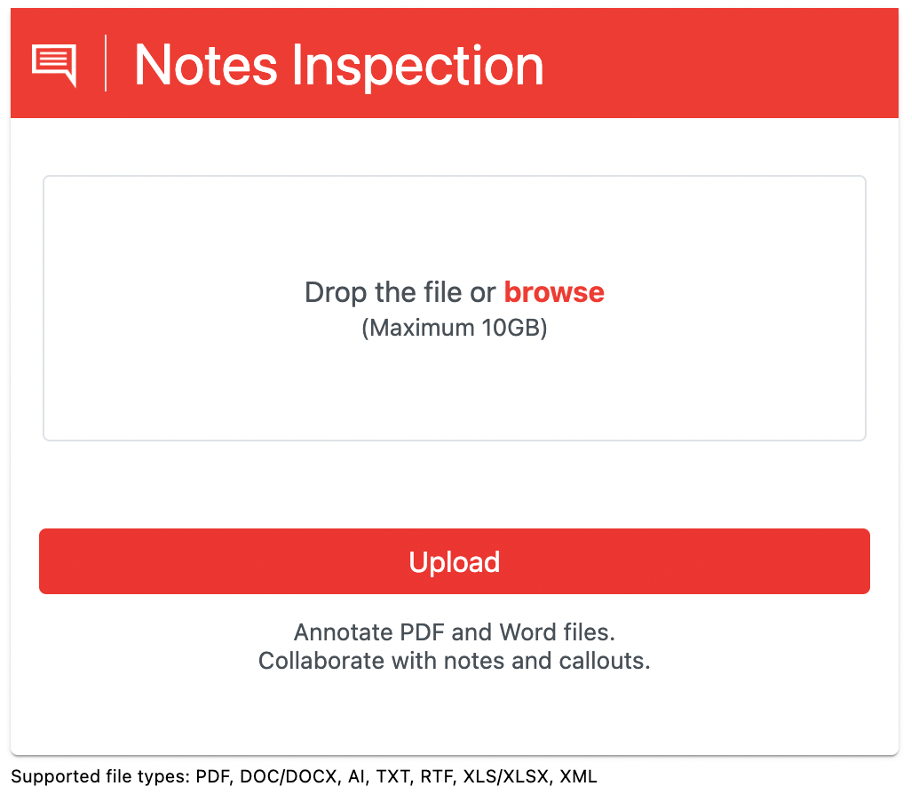Click "TXT" in supported types footer

pyautogui.click(x=393, y=776)
